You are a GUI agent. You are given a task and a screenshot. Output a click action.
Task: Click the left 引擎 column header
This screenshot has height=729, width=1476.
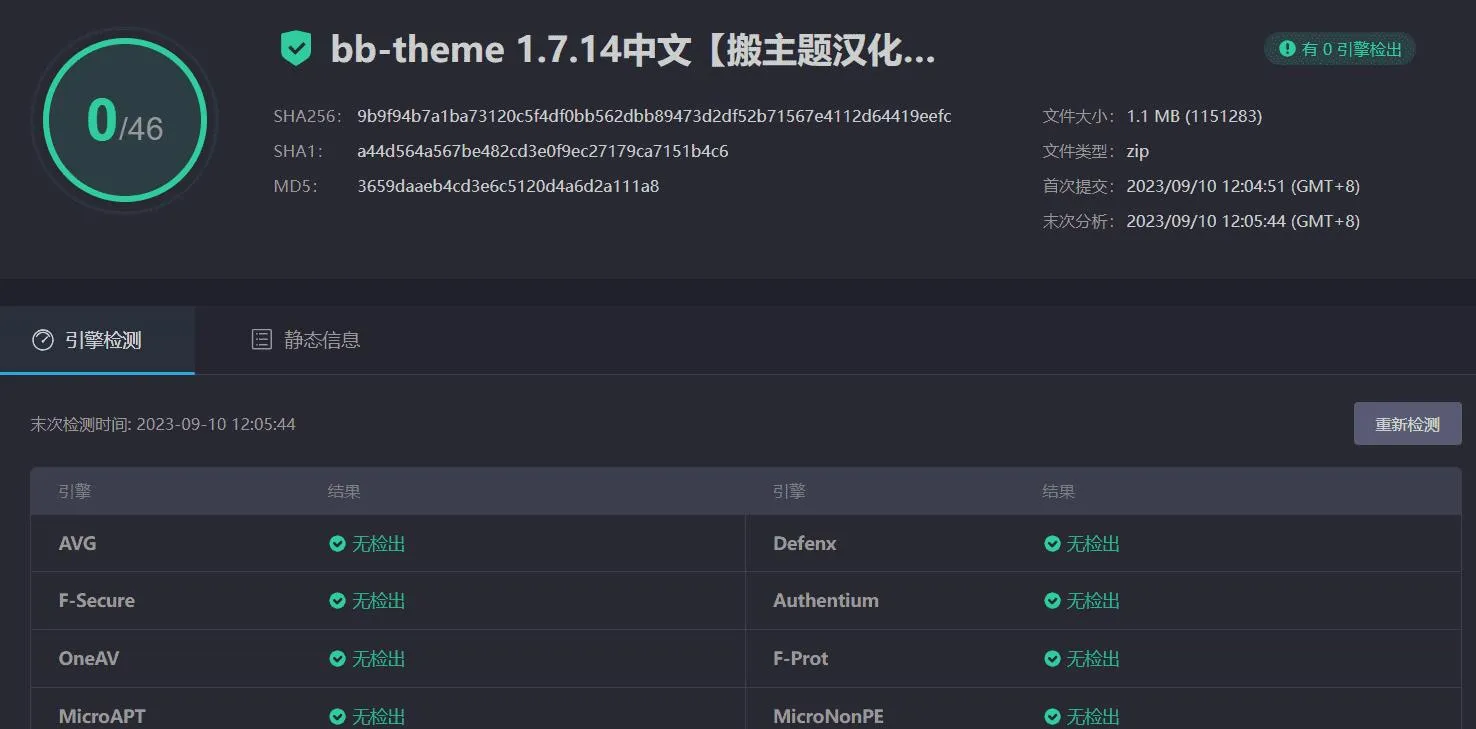click(x=75, y=492)
